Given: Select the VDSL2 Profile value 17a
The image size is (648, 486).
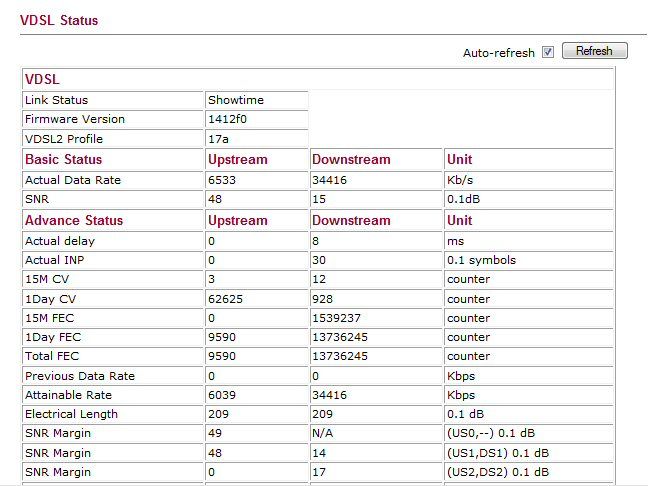Looking at the screenshot, I should pyautogui.click(x=218, y=139).
